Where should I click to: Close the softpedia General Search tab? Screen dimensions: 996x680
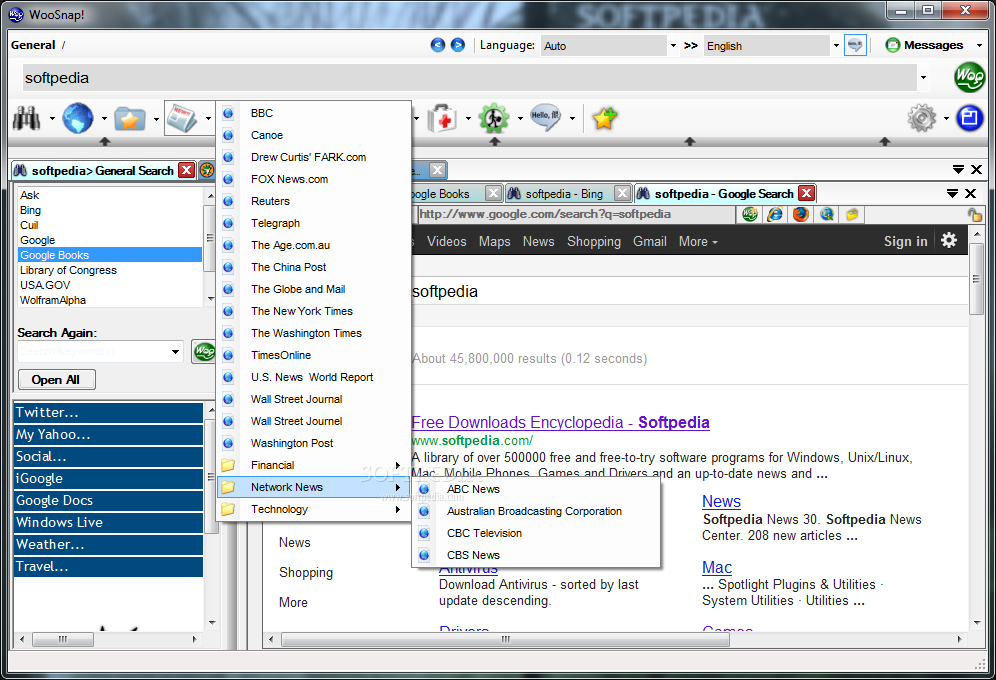pos(186,170)
